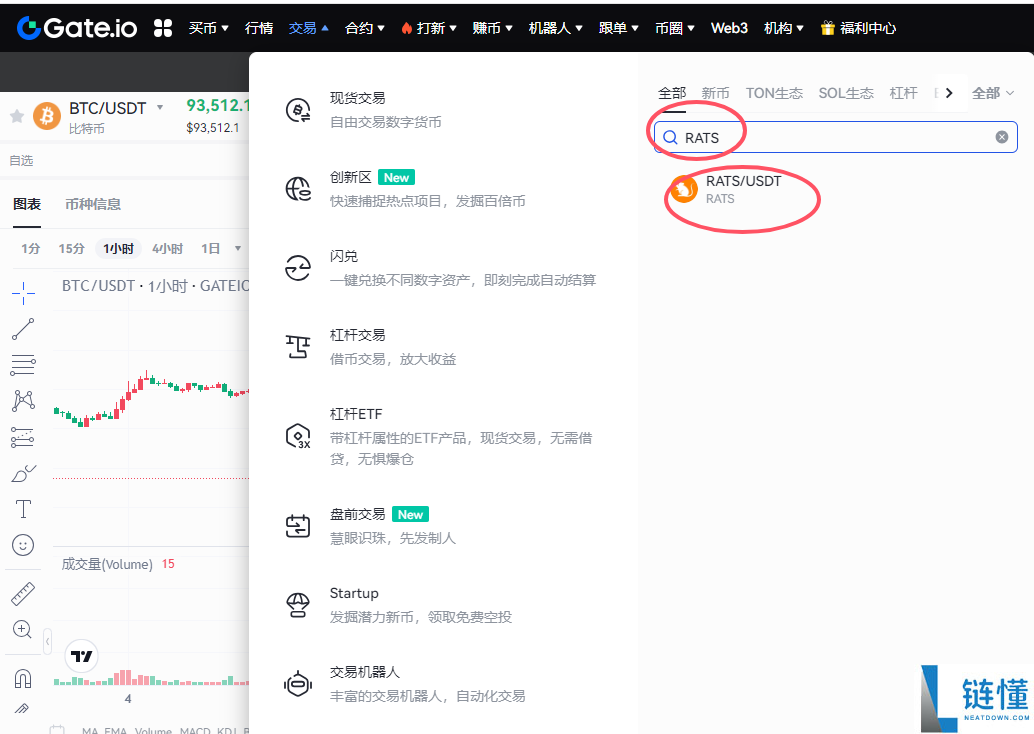Select the crosshair cursor tool
1034x734 pixels.
pyautogui.click(x=23, y=293)
